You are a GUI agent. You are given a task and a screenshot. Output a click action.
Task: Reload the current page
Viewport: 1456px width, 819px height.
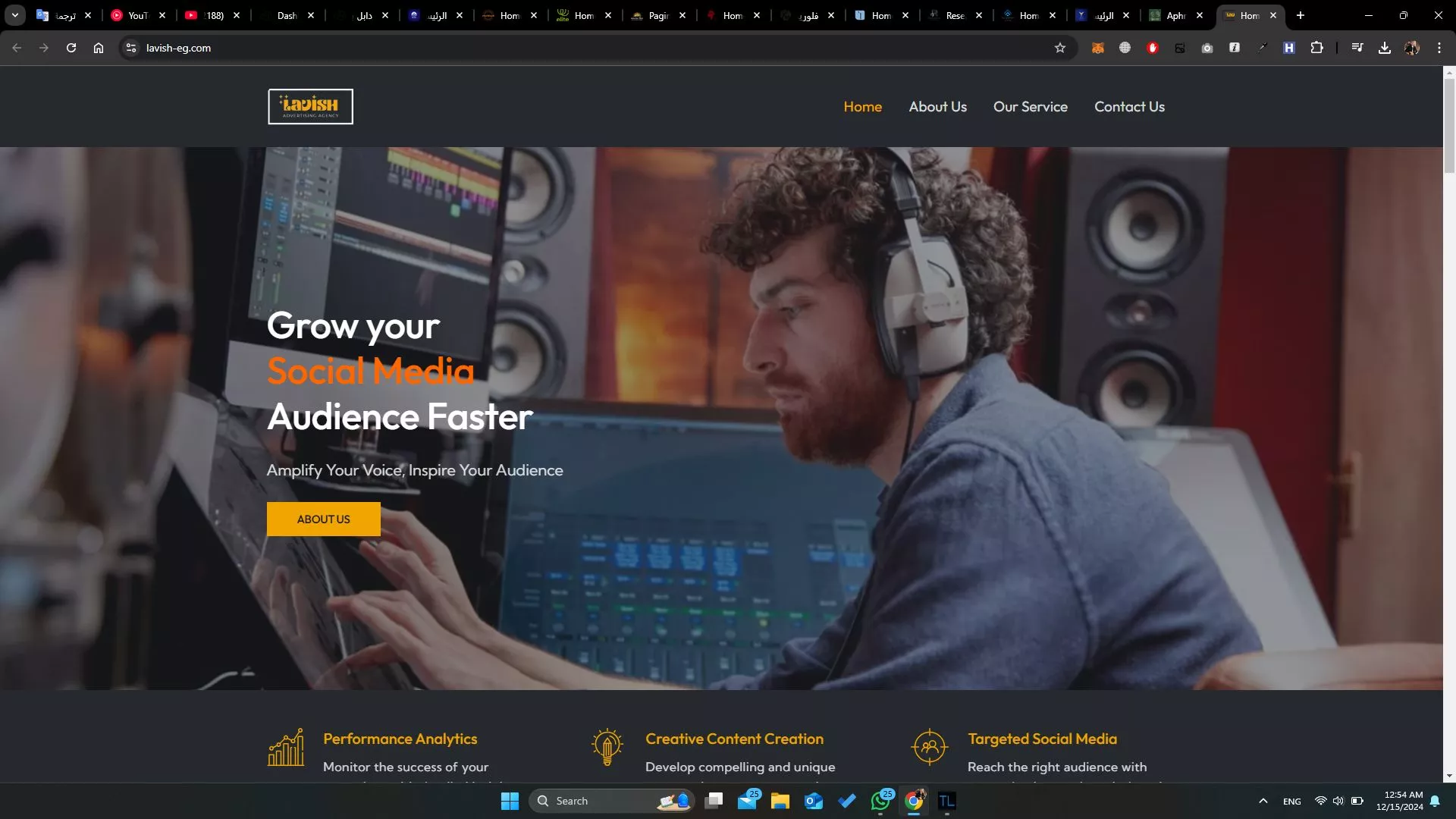coord(71,48)
